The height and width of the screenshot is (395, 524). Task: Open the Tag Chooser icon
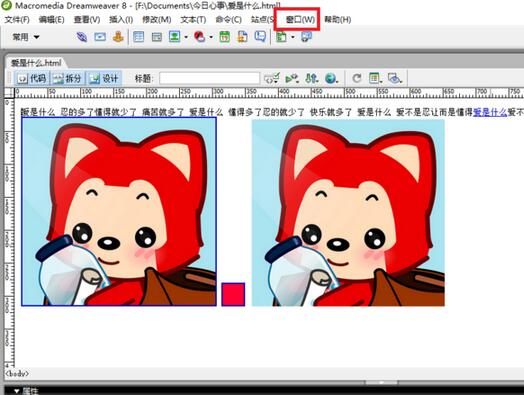(x=306, y=36)
